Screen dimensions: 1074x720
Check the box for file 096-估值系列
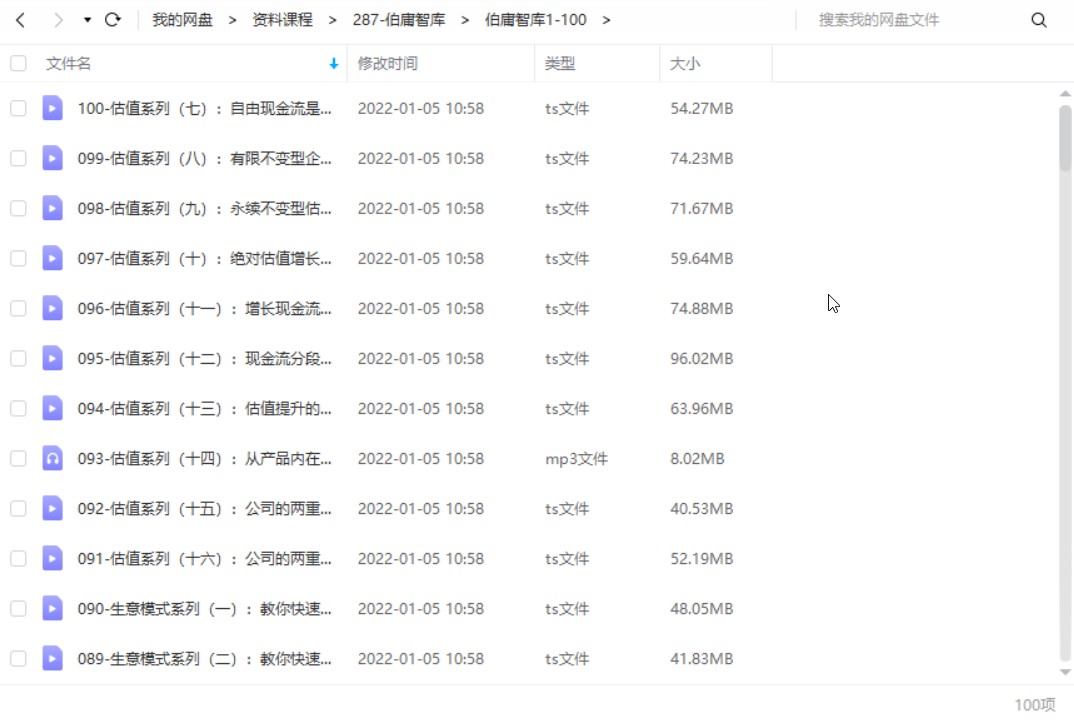(18, 308)
